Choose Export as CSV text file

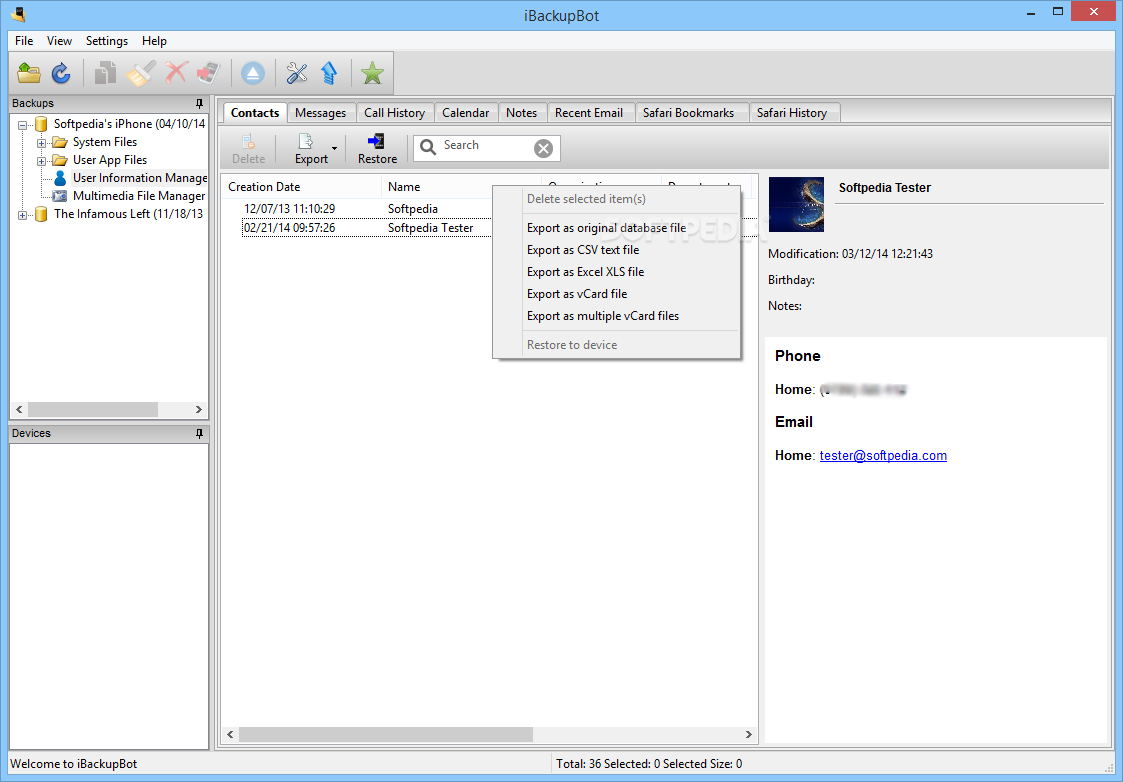(617, 250)
